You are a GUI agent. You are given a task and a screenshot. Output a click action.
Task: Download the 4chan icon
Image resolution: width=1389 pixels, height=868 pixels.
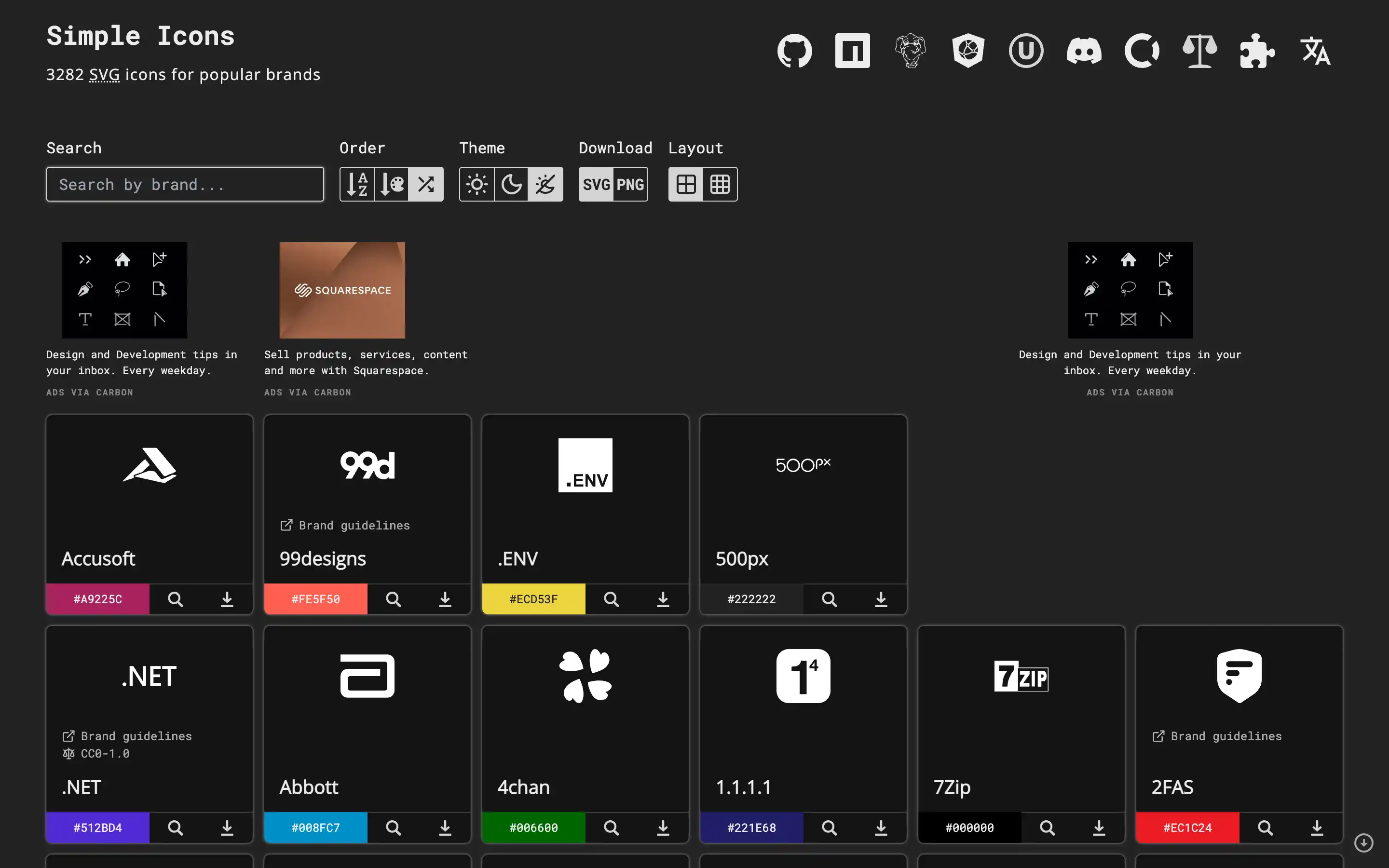point(663,828)
